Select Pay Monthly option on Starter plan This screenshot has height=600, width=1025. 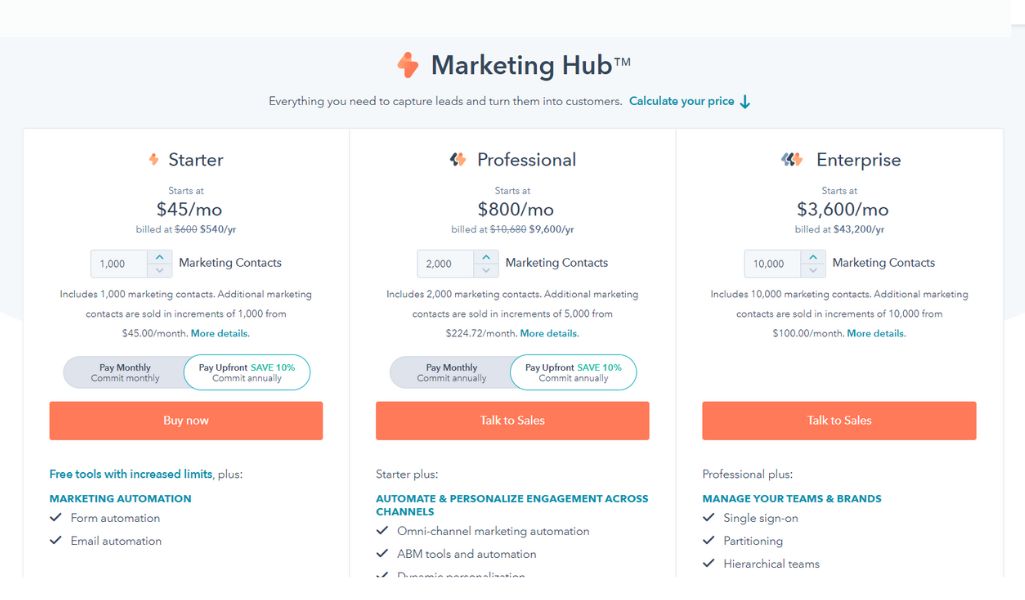(125, 373)
